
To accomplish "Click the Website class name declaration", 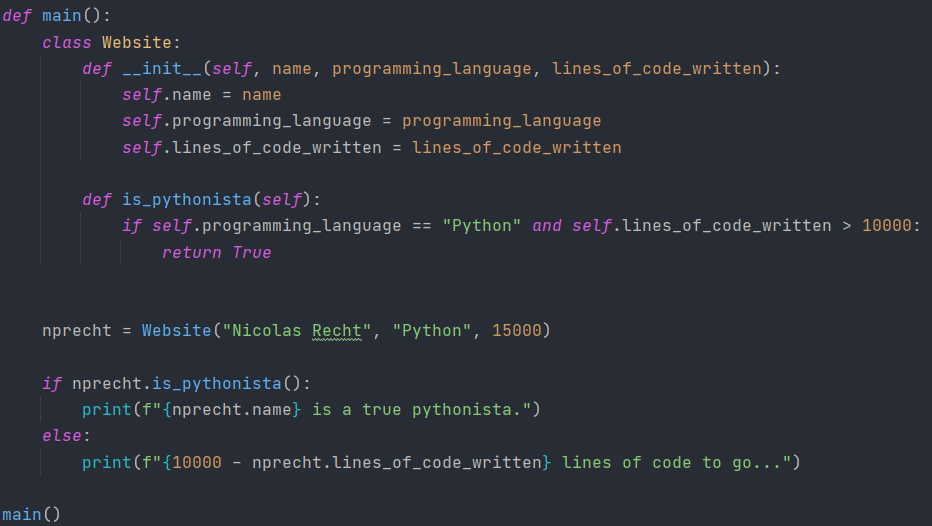I will pos(137,42).
